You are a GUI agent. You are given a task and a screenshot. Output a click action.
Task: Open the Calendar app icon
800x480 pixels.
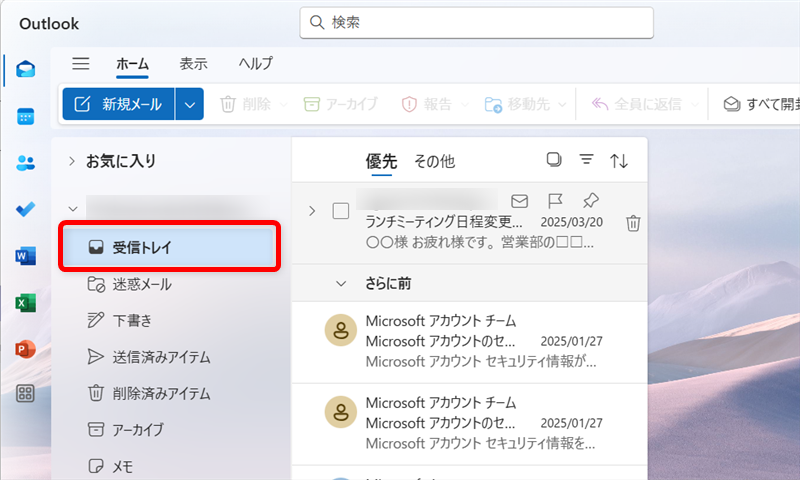[25, 116]
